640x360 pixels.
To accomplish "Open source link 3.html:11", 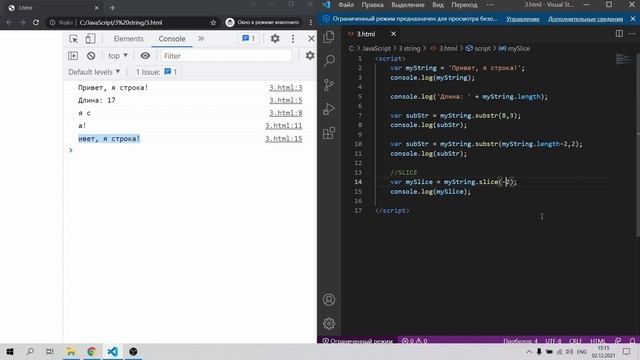I will click(x=284, y=126).
